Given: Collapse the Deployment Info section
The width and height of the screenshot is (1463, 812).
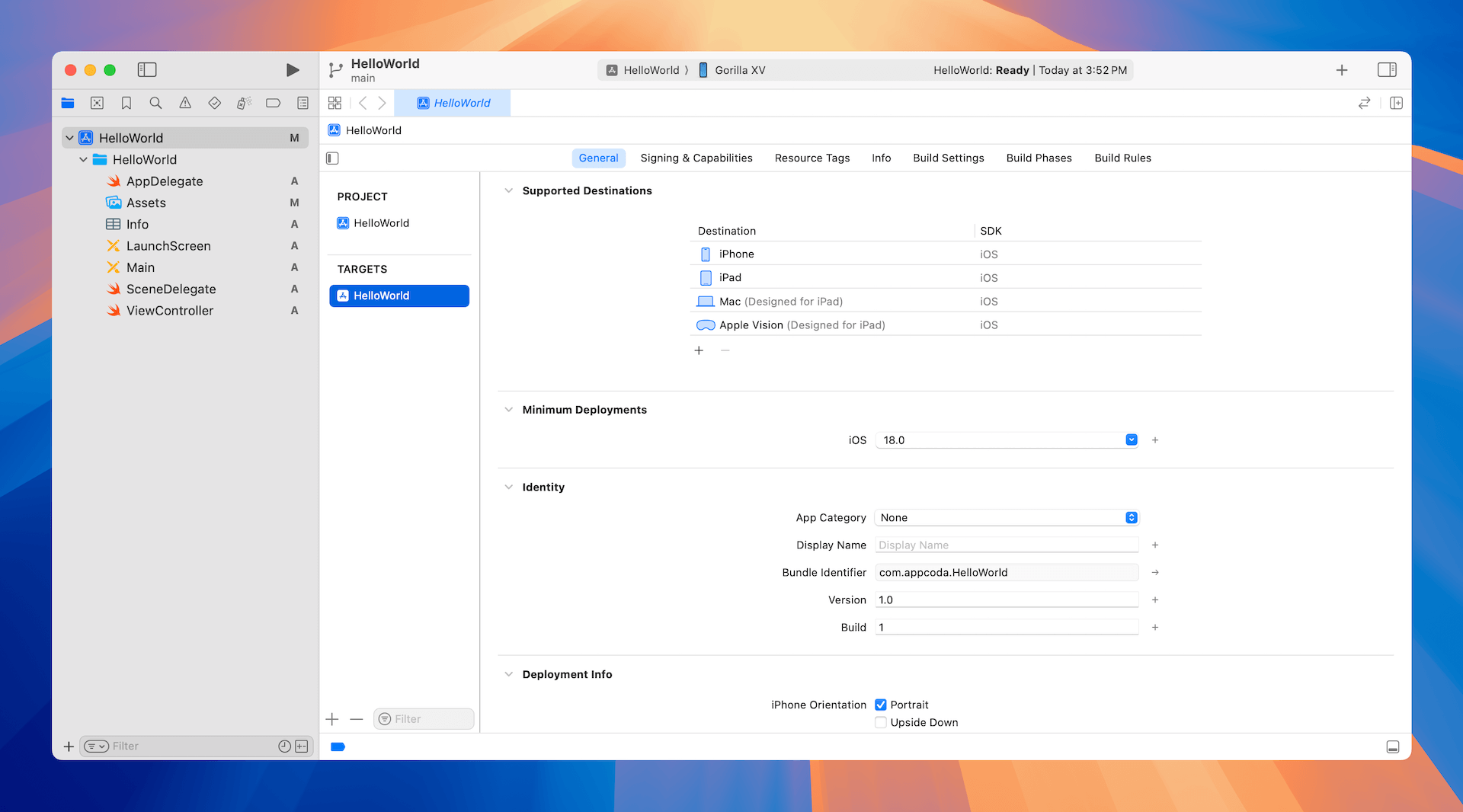Looking at the screenshot, I should (x=509, y=675).
